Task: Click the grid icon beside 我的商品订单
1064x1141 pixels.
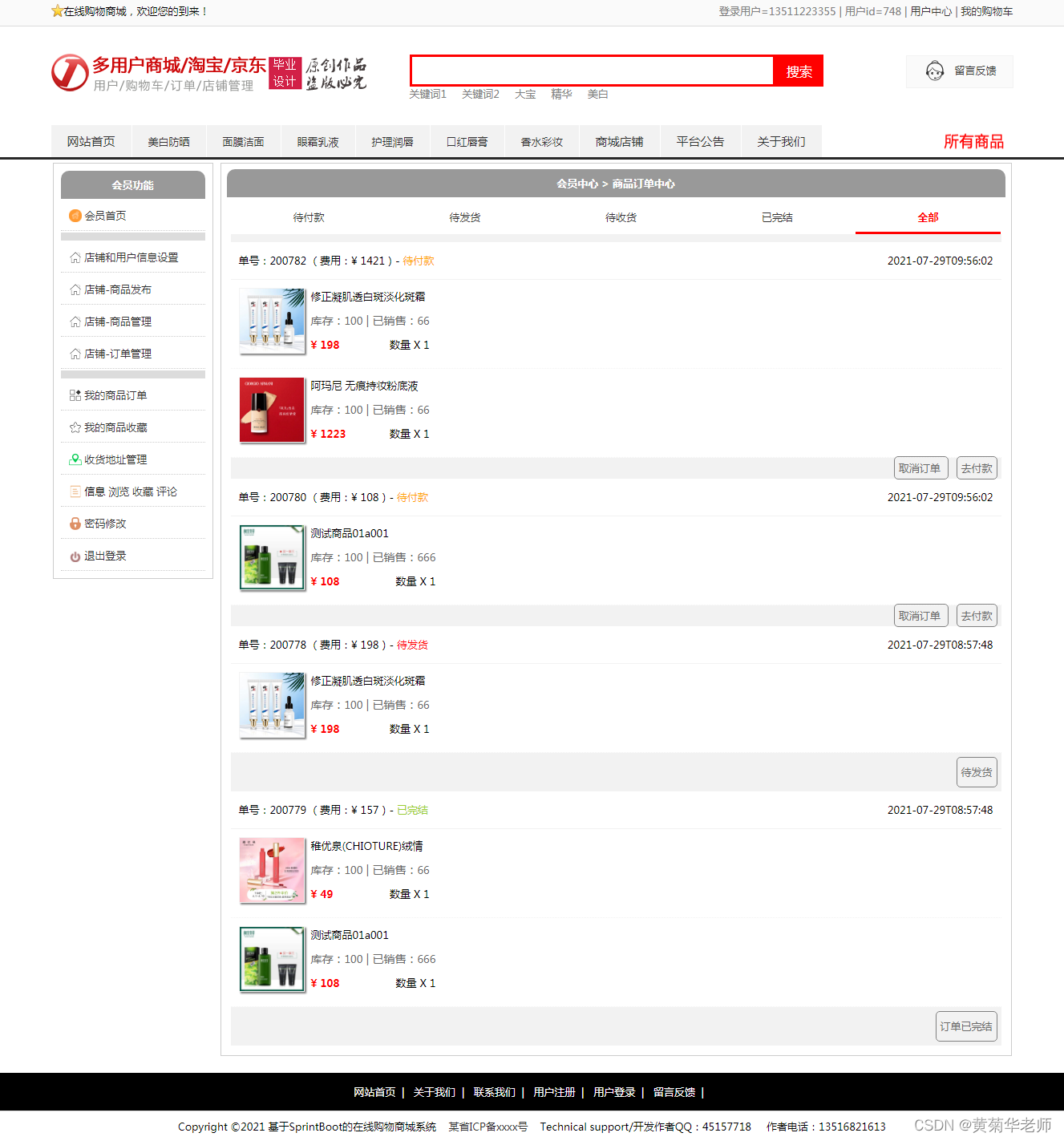Action: (75, 395)
